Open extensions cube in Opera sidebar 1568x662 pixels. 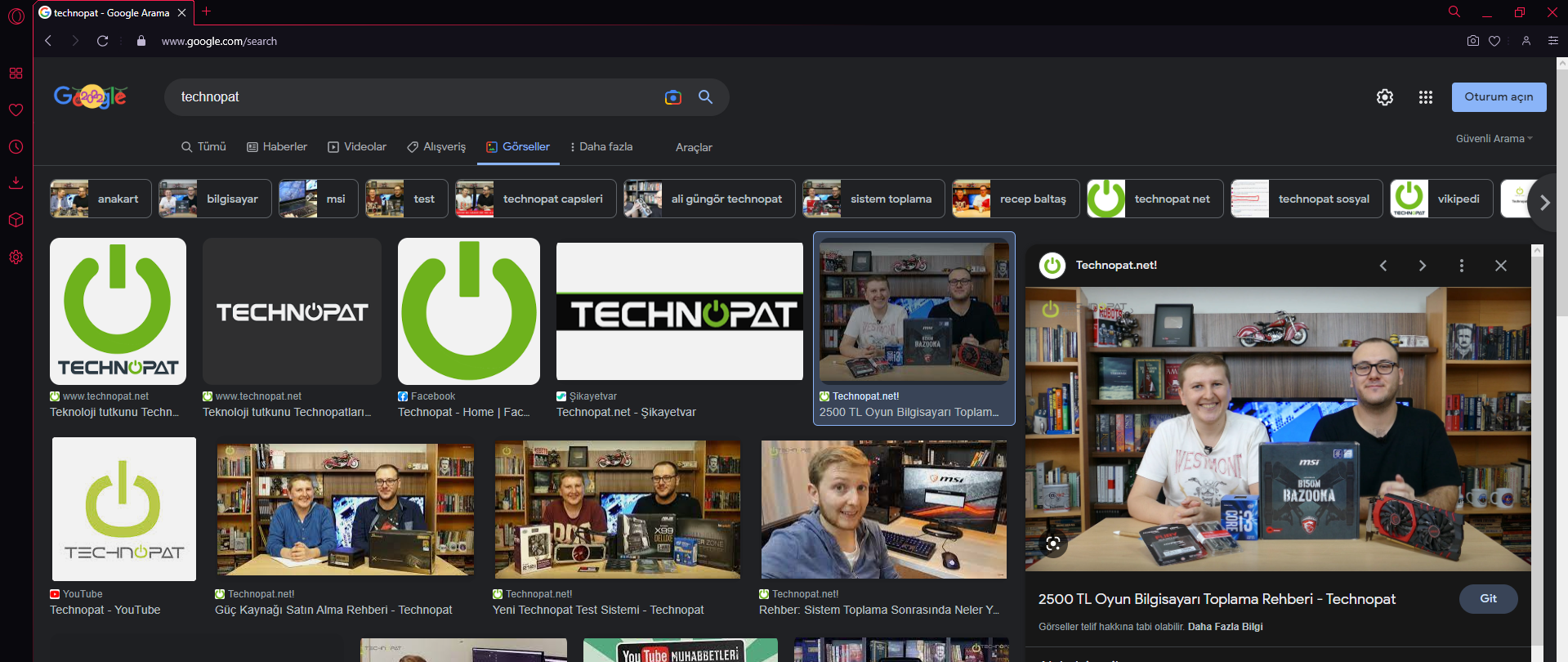[16, 220]
